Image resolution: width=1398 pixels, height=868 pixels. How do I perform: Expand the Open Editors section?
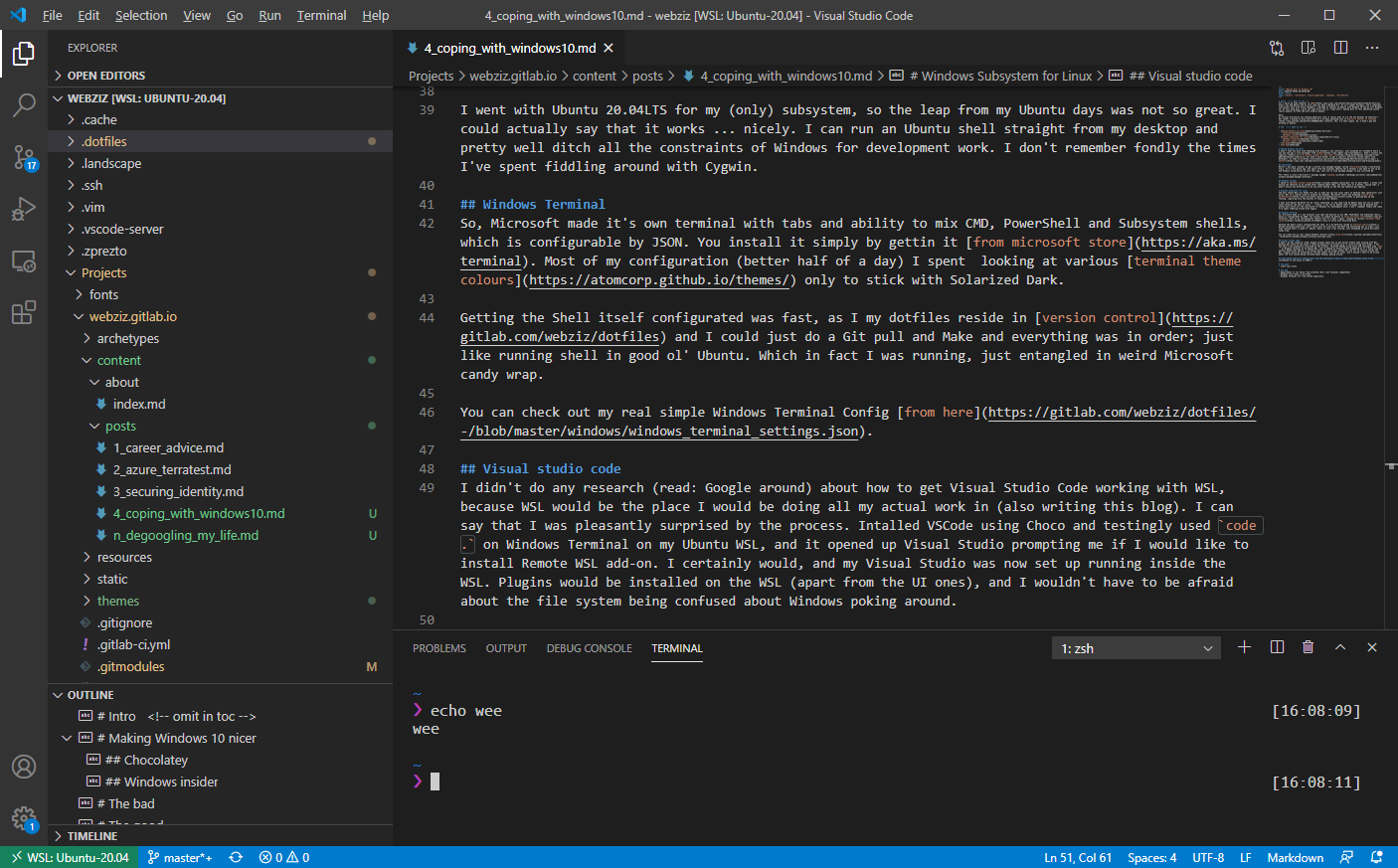pyautogui.click(x=220, y=76)
